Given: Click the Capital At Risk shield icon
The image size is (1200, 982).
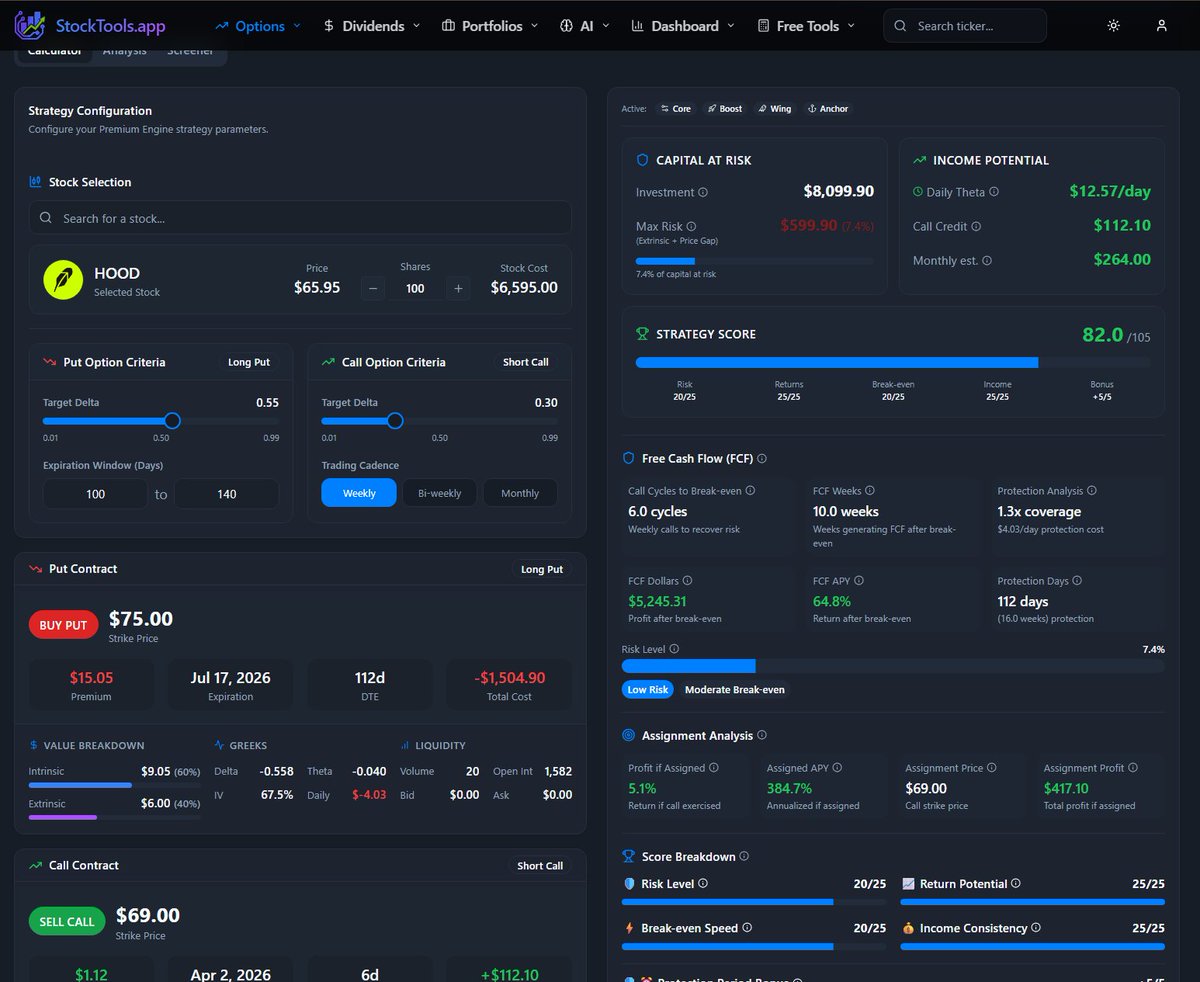Looking at the screenshot, I should (640, 160).
